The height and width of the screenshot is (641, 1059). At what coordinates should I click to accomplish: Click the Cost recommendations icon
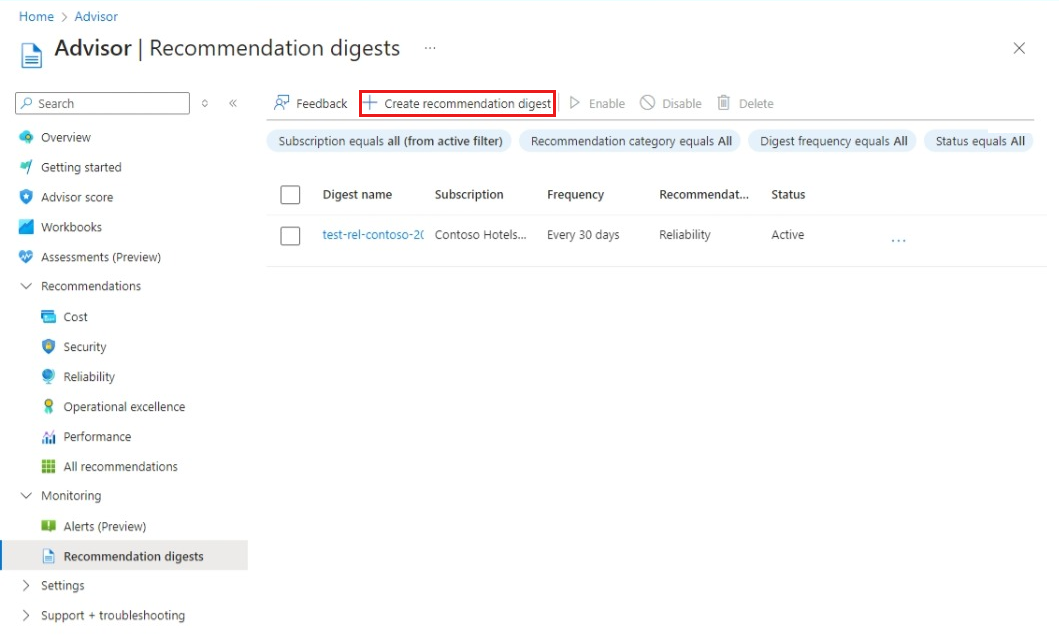(49, 317)
